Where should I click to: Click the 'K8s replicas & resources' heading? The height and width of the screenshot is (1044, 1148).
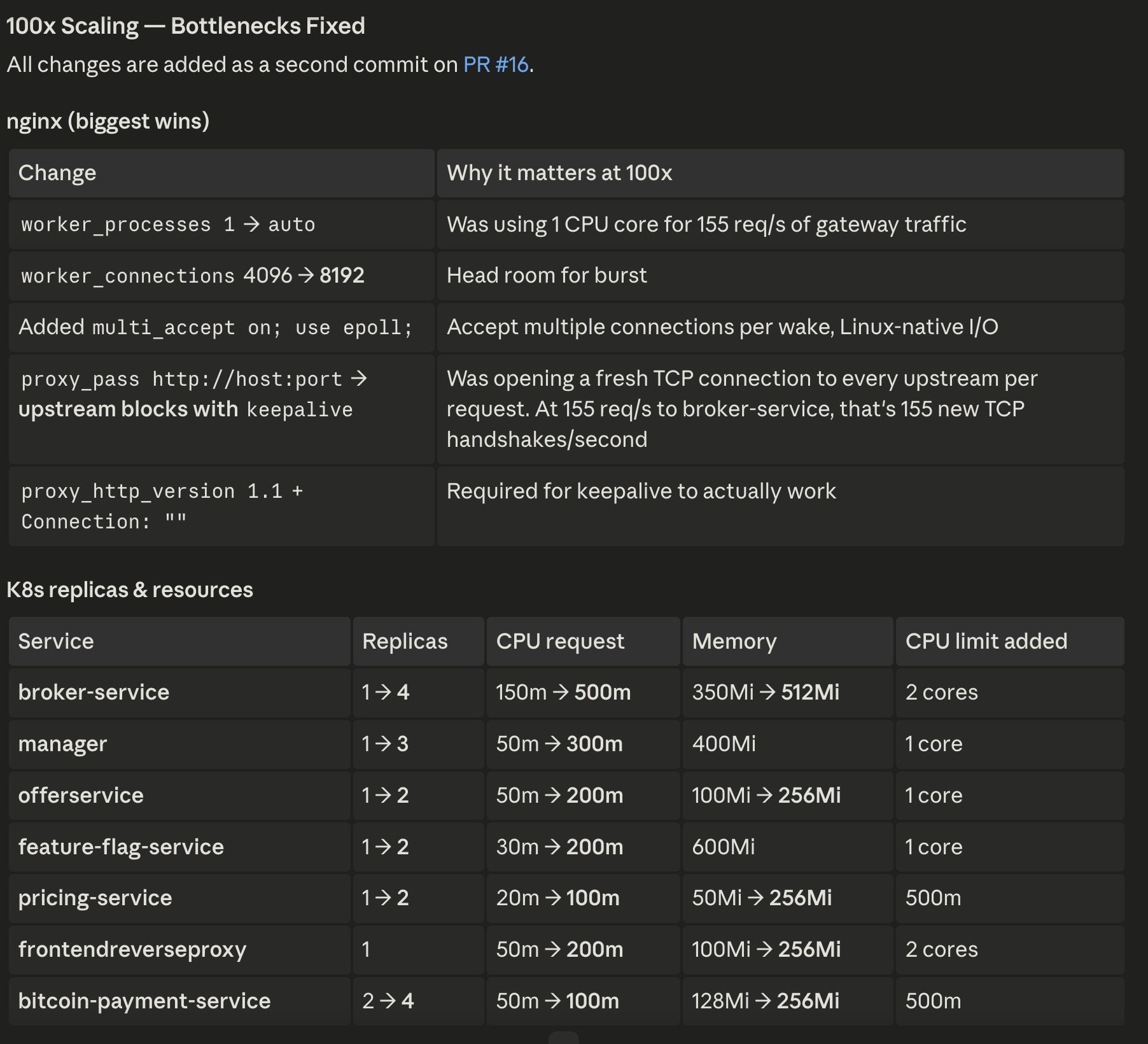tap(130, 590)
